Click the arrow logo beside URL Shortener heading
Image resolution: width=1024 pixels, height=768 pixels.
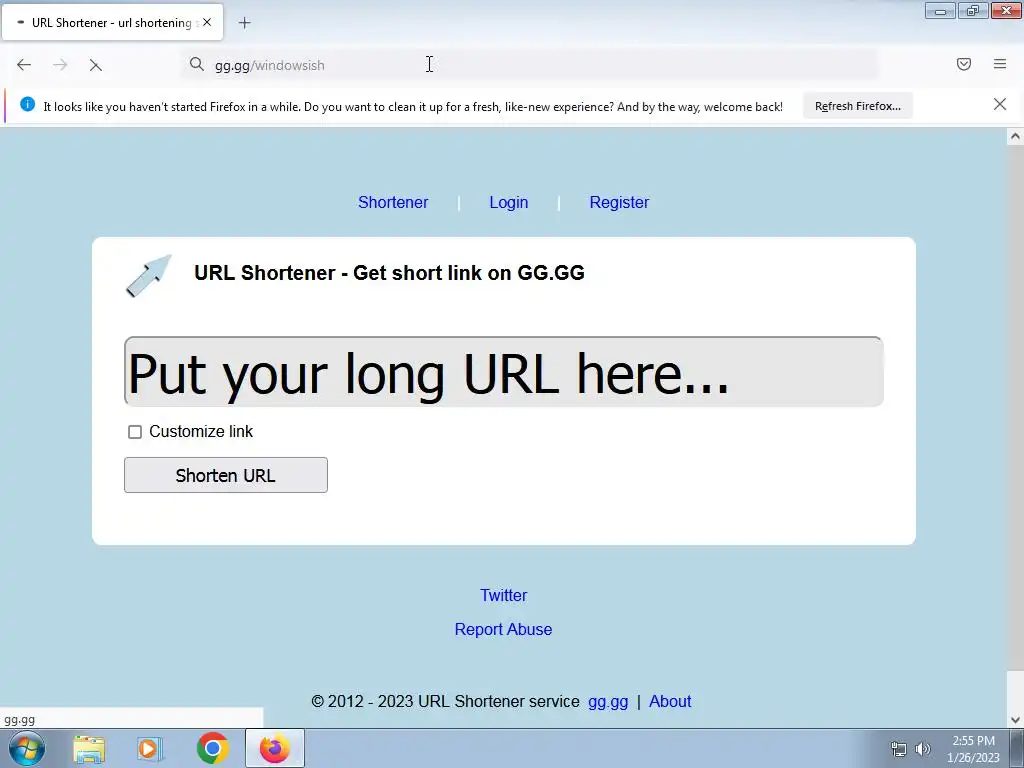tap(149, 276)
